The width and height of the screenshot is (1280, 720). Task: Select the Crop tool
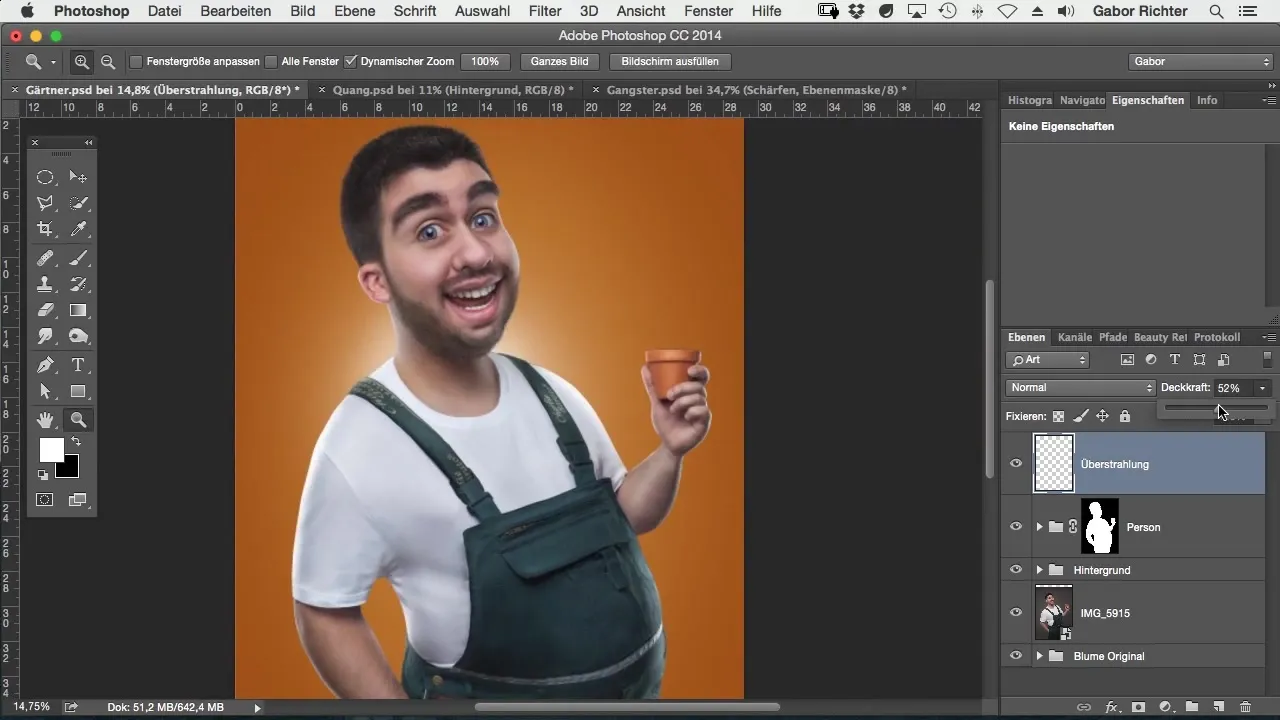point(45,229)
